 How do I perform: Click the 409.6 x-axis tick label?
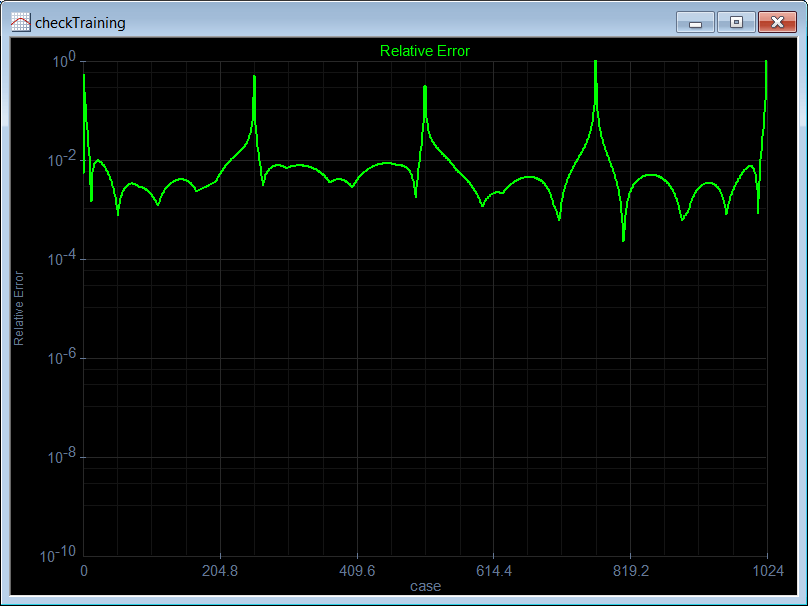pyautogui.click(x=357, y=571)
